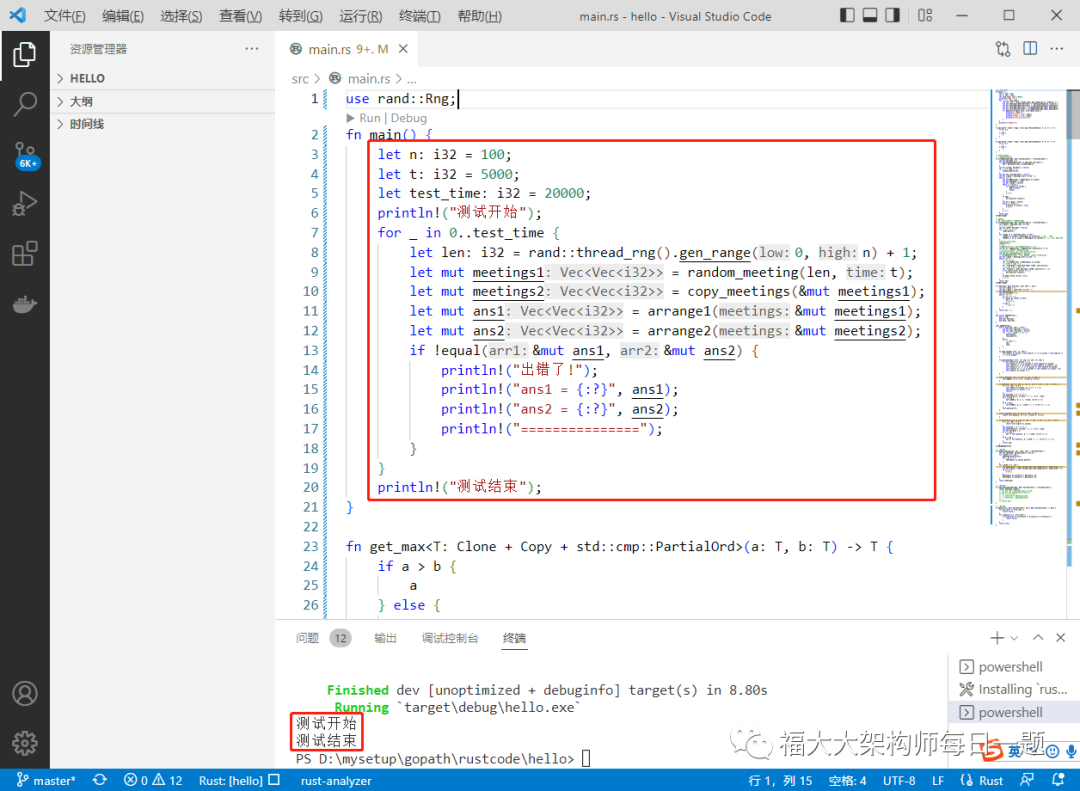Select the highlighted bottom powershell terminal
The width and height of the screenshot is (1080, 791).
tap(1013, 712)
